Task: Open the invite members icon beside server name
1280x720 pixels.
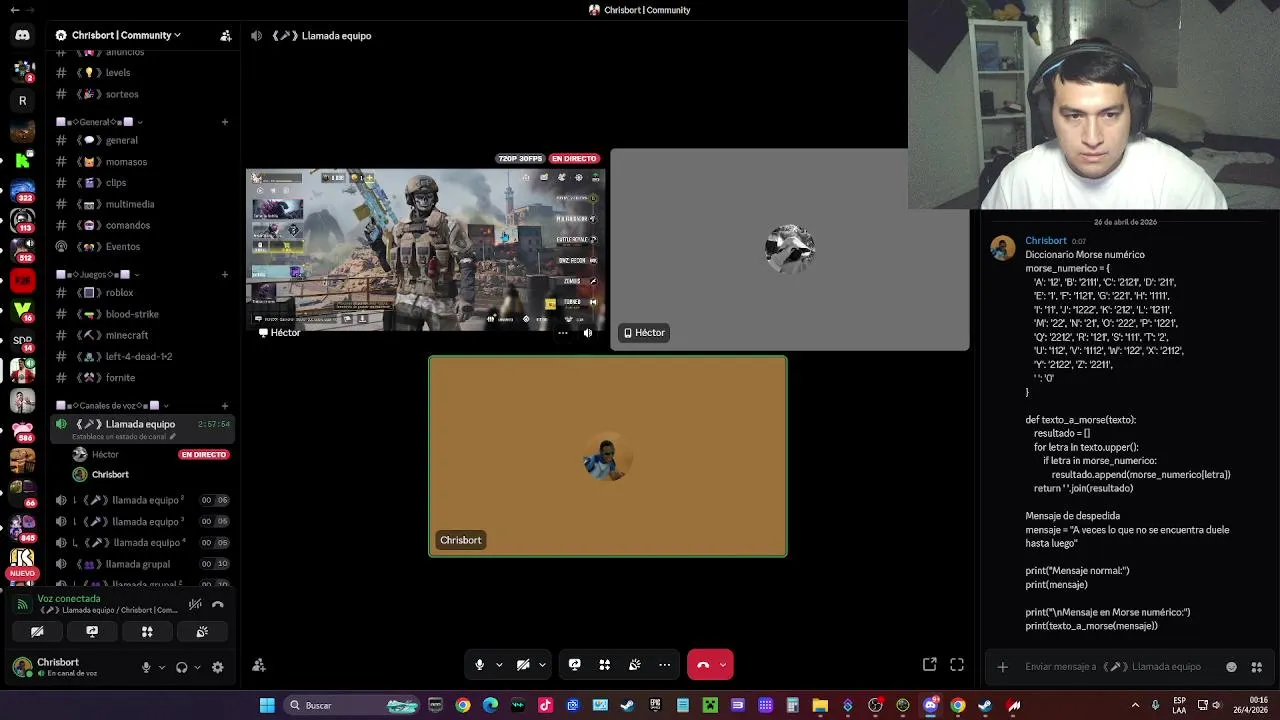Action: [x=226, y=35]
